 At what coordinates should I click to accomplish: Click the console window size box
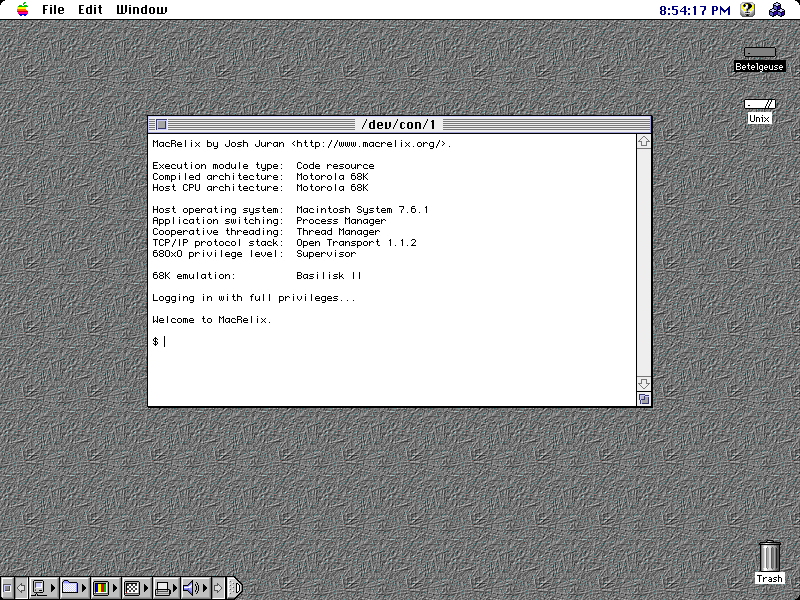coord(644,399)
